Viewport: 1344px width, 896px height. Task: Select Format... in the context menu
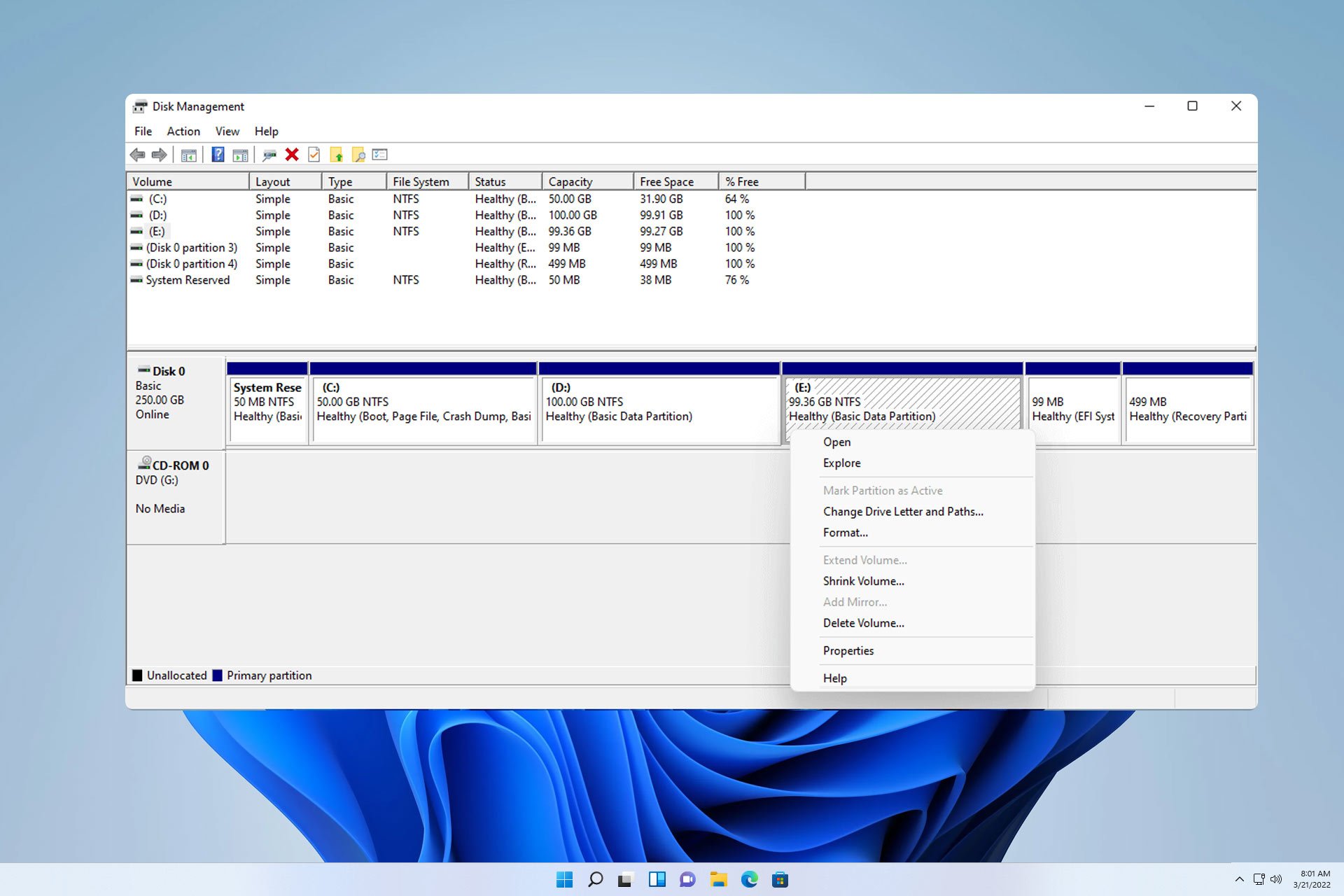(845, 533)
